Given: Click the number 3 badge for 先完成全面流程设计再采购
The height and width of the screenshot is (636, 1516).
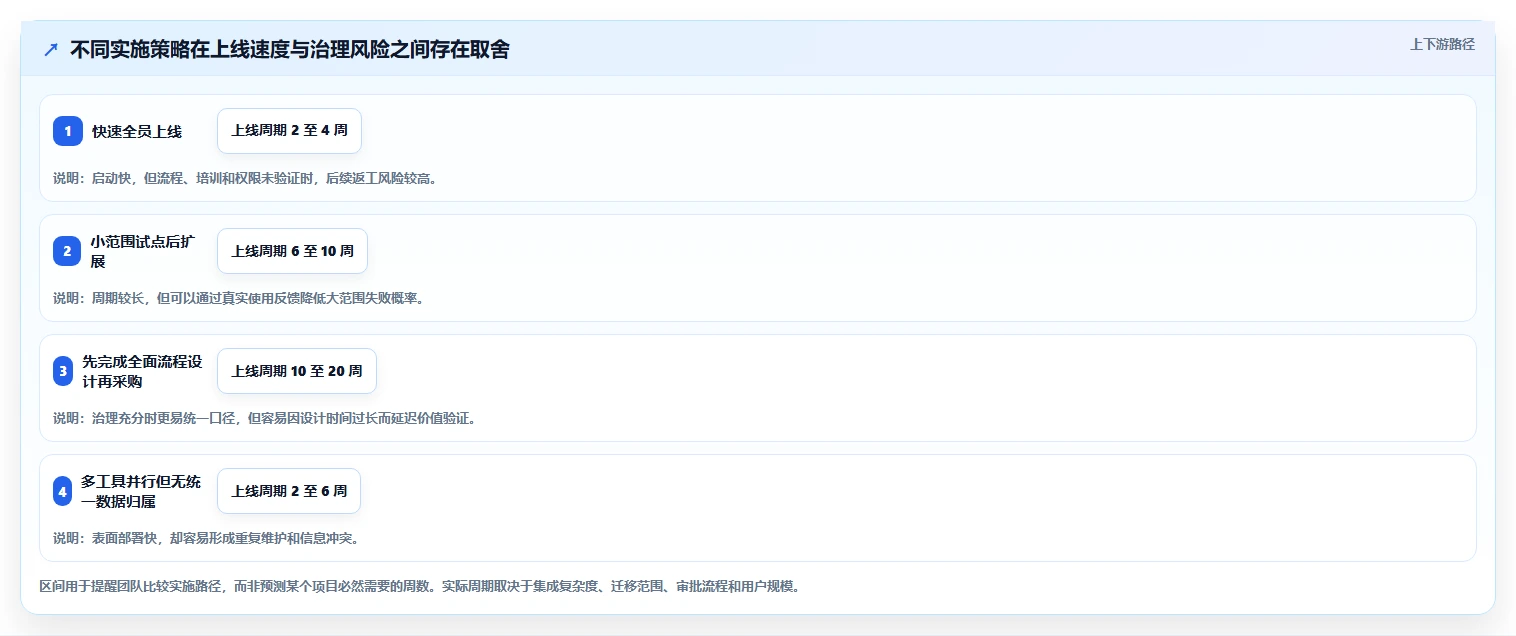Looking at the screenshot, I should (63, 371).
